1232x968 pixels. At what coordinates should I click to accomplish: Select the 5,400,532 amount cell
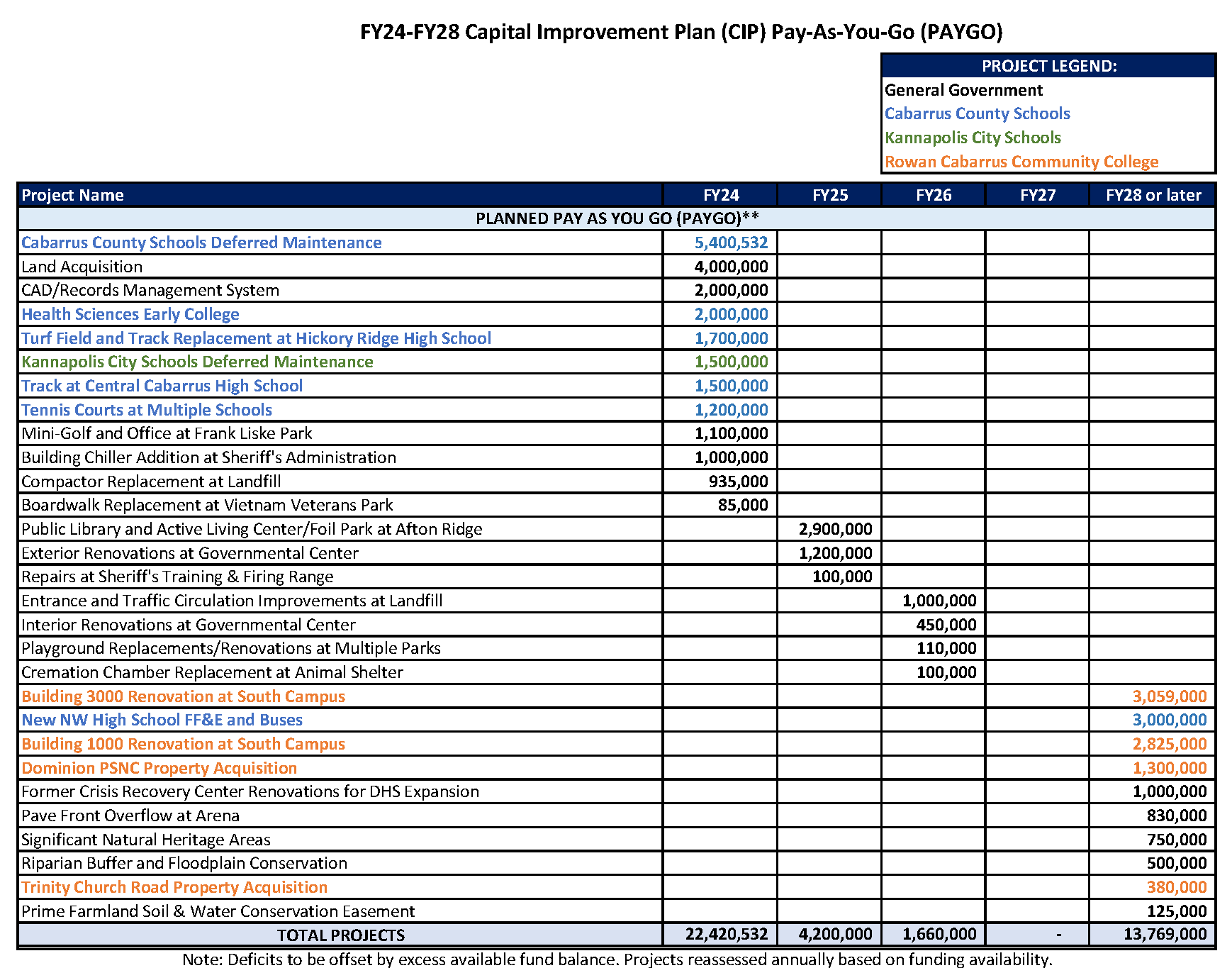tap(730, 243)
